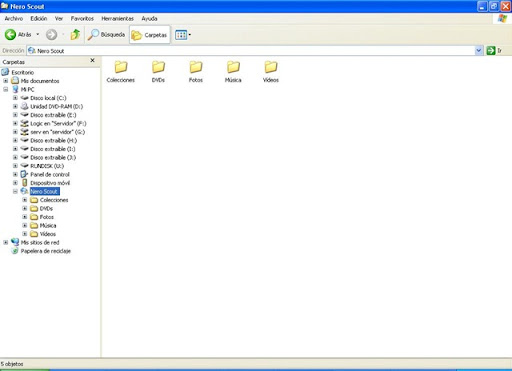
Task: Open the Herramientas menu
Action: coord(117,19)
